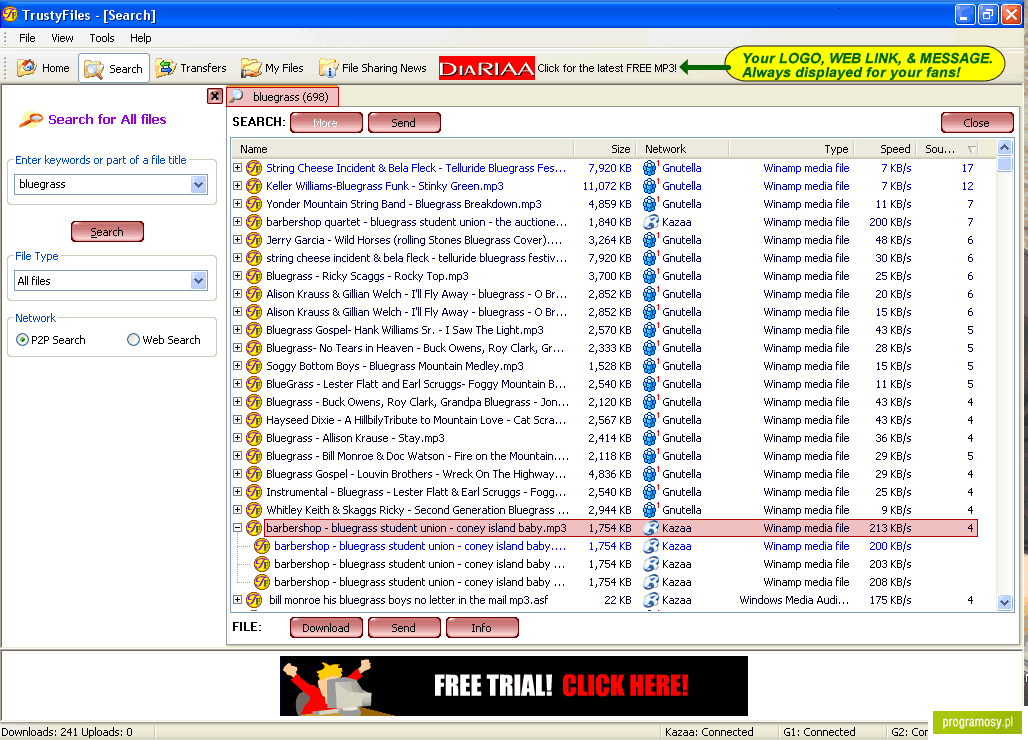
Task: Expand Soggy Bottom Boys row
Action: point(237,366)
